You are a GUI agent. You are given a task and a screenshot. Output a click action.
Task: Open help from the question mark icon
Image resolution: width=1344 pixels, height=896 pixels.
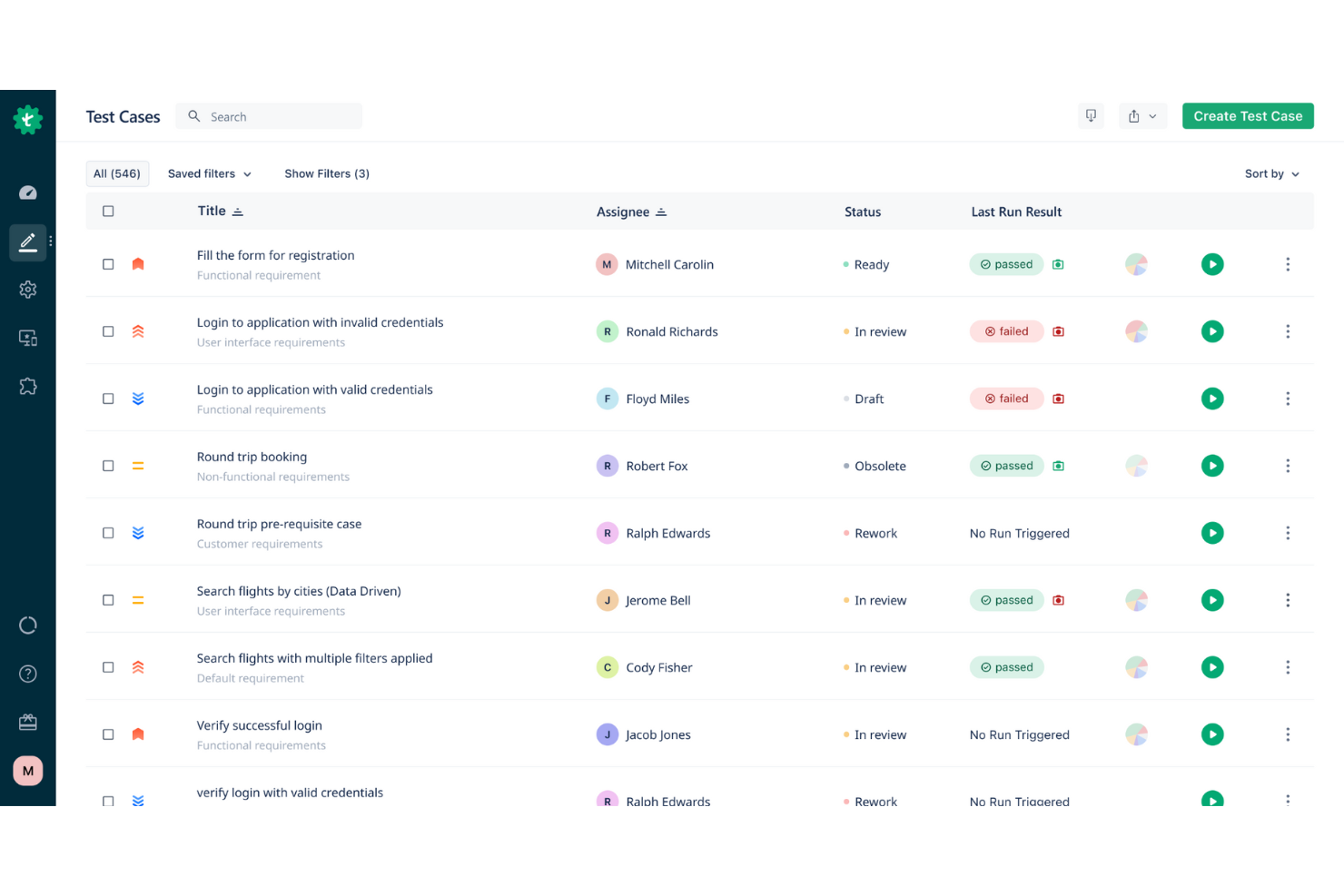pyautogui.click(x=28, y=674)
